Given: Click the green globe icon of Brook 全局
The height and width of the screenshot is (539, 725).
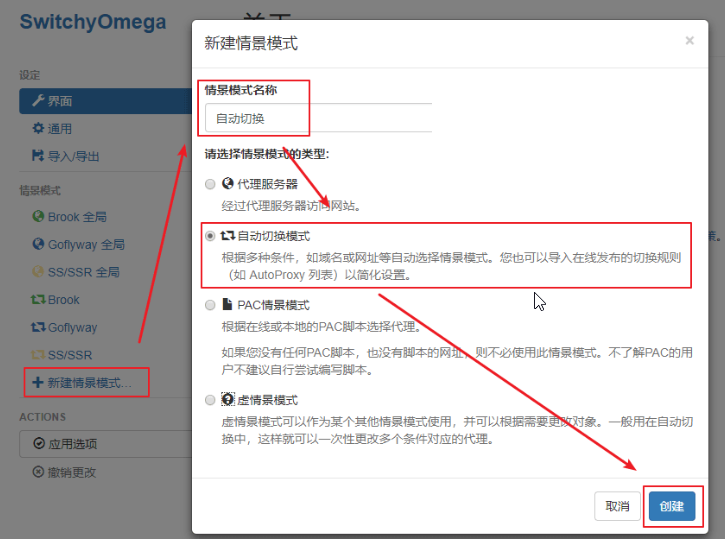Looking at the screenshot, I should [38, 216].
